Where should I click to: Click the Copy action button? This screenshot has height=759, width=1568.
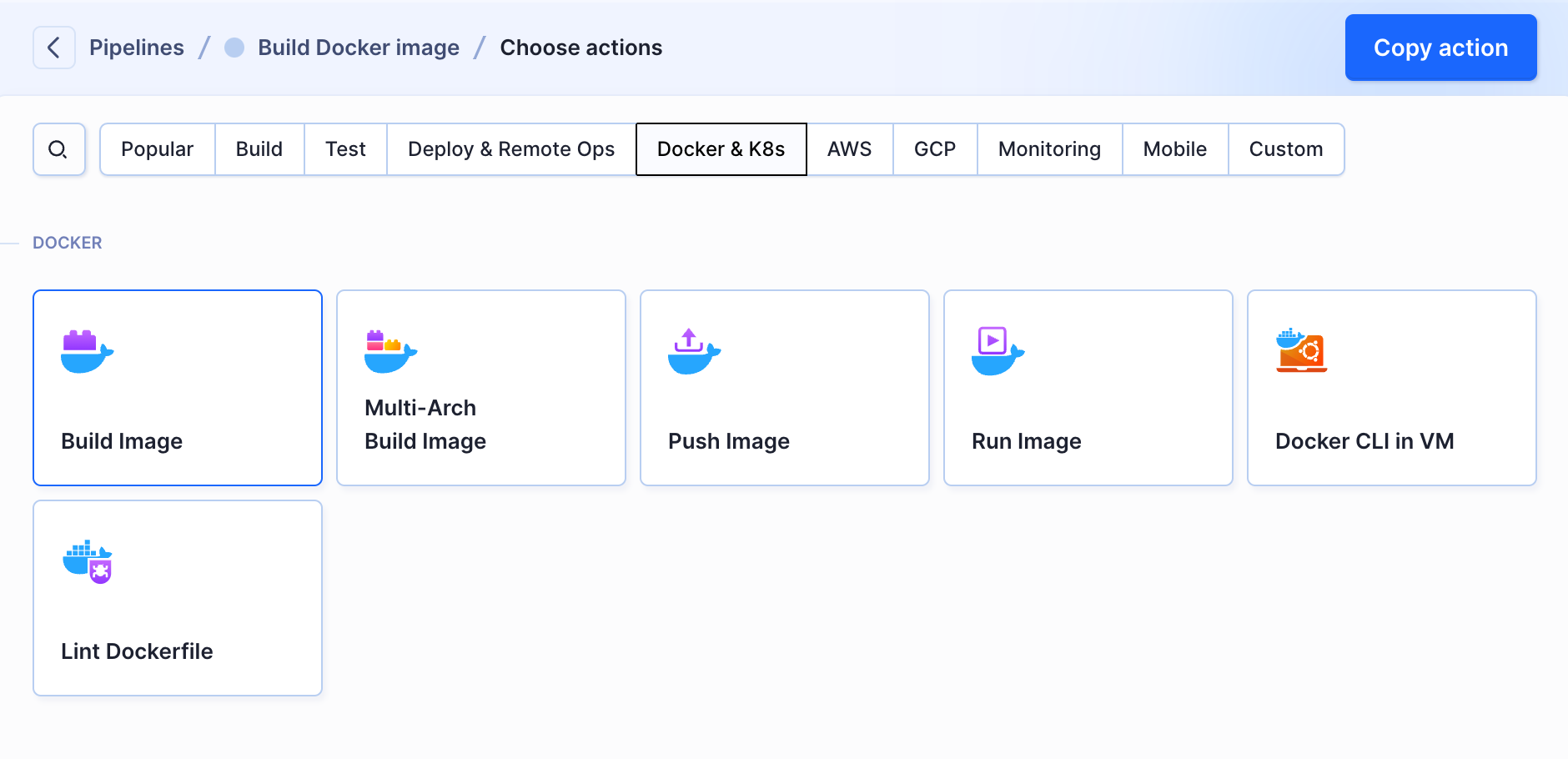click(x=1441, y=48)
